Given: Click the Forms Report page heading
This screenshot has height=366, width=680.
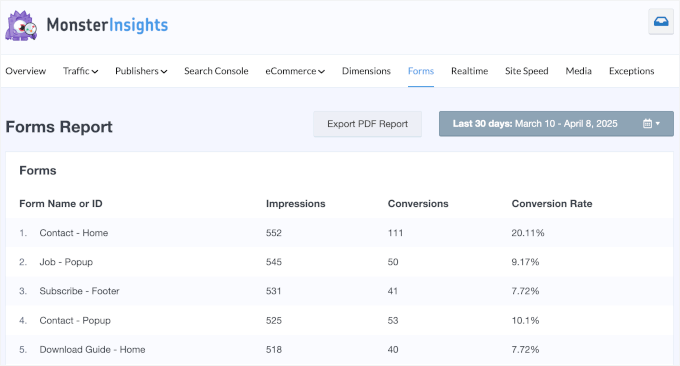Looking at the screenshot, I should click(59, 127).
